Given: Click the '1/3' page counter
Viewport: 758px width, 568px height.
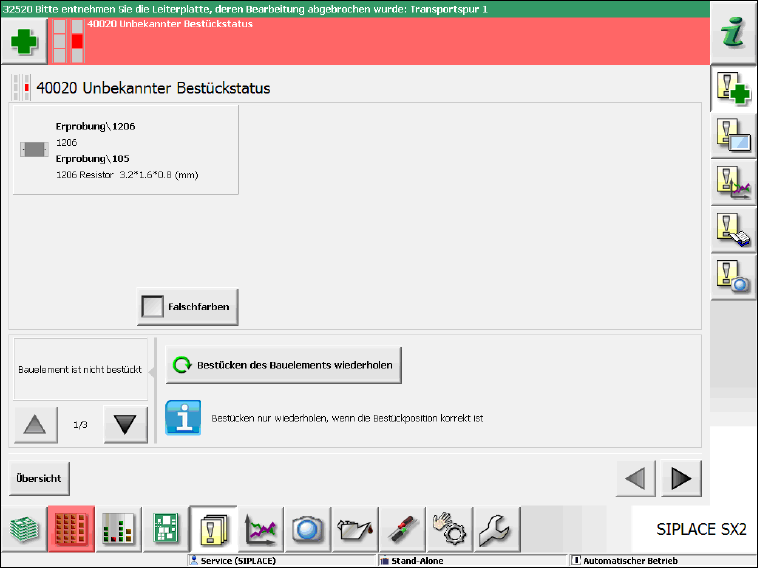Looking at the screenshot, I should (x=80, y=425).
